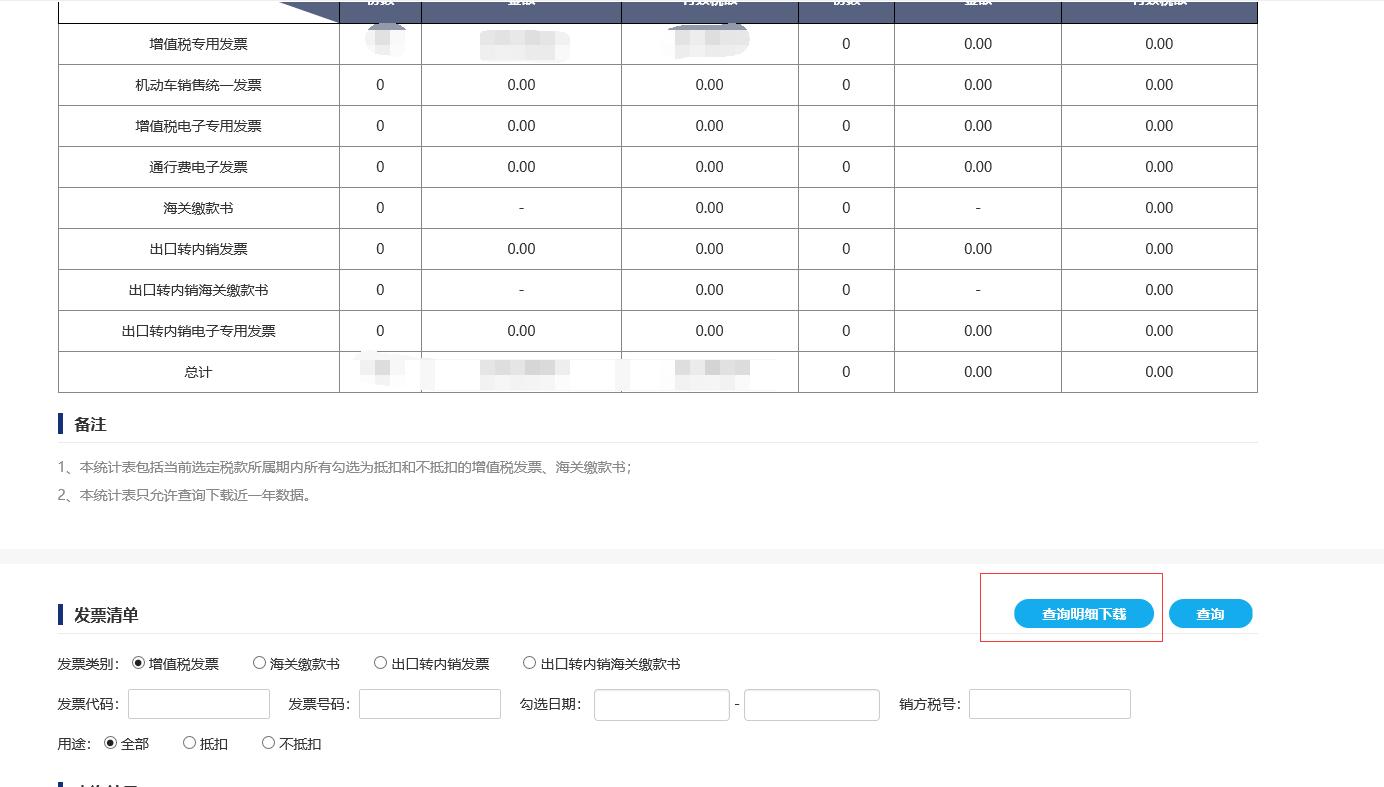The image size is (1384, 787).
Task: Pick the 出口转内销海关缴款书 radio option
Action: tap(530, 663)
